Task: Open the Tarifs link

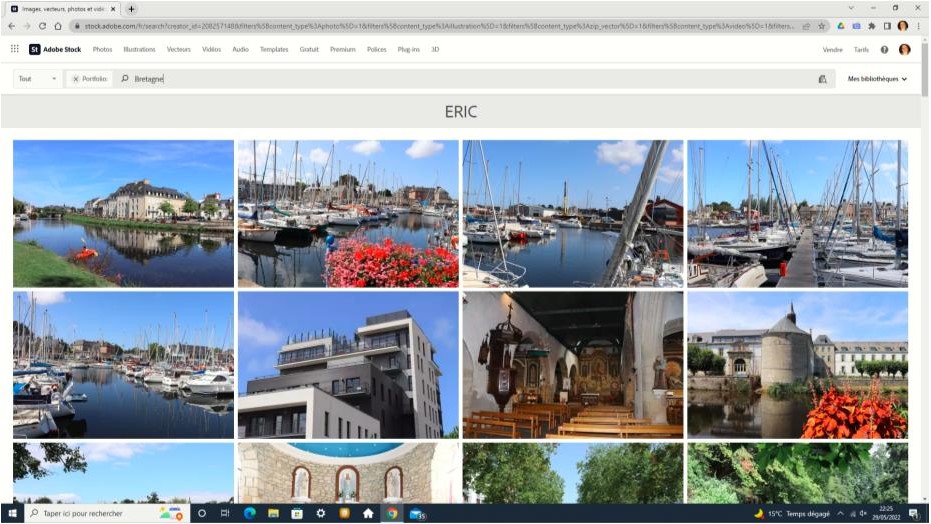Action: (861, 49)
